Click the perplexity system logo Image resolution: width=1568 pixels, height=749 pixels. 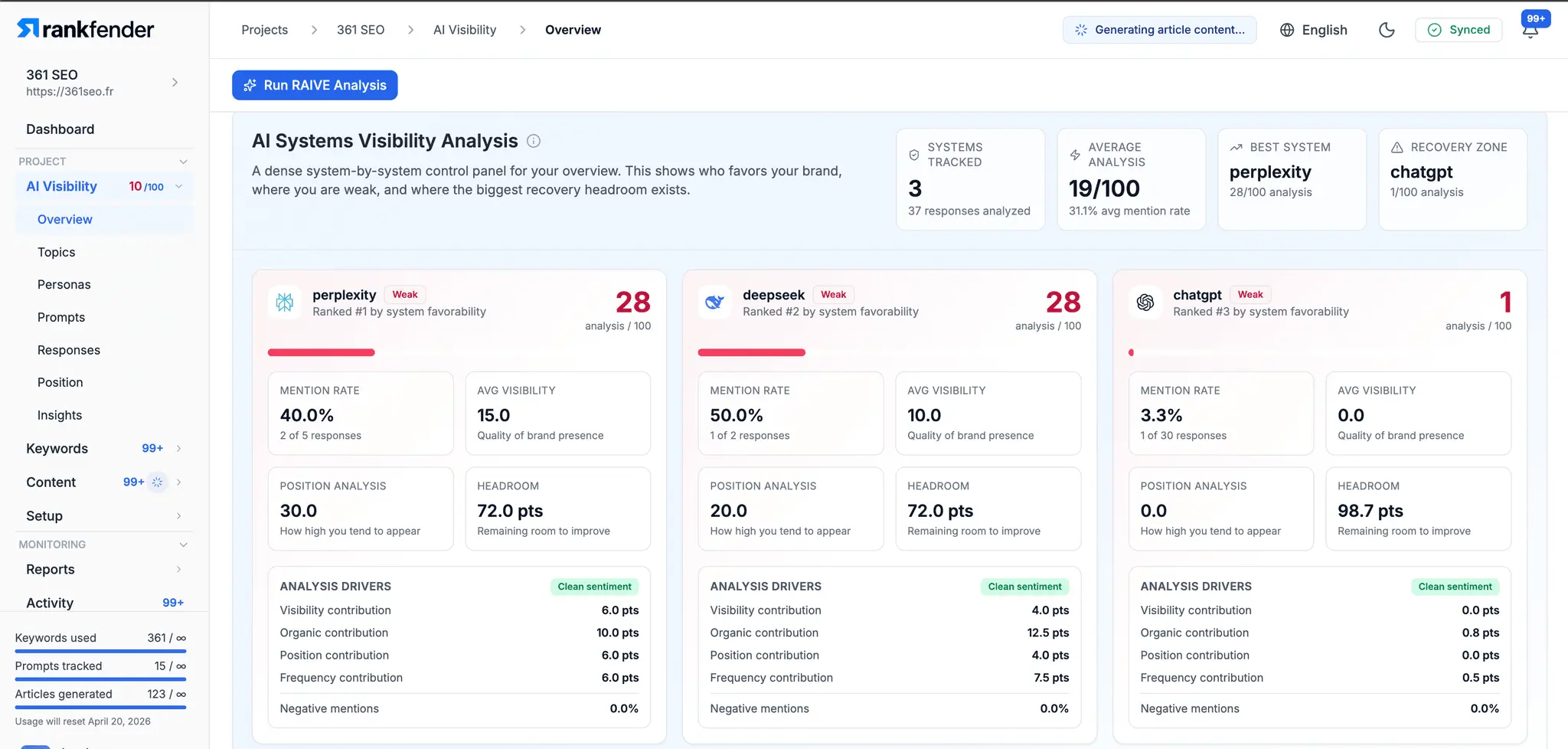tap(285, 303)
